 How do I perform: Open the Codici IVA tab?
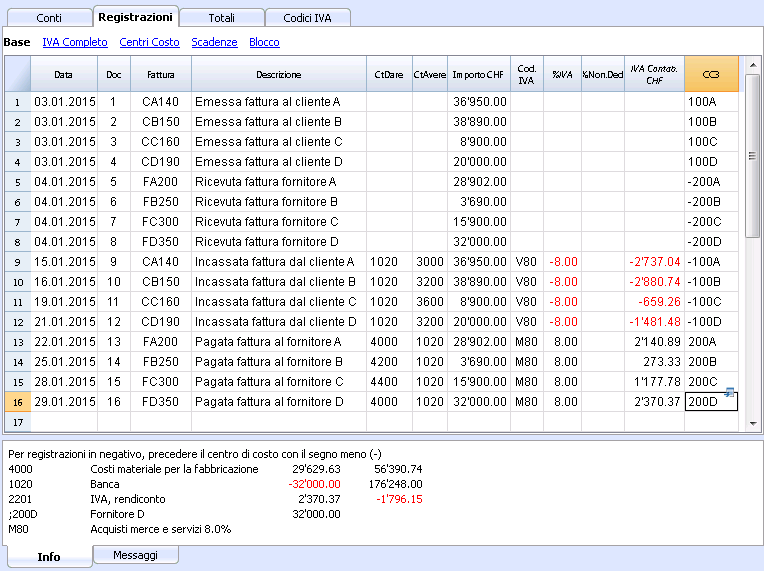point(307,18)
